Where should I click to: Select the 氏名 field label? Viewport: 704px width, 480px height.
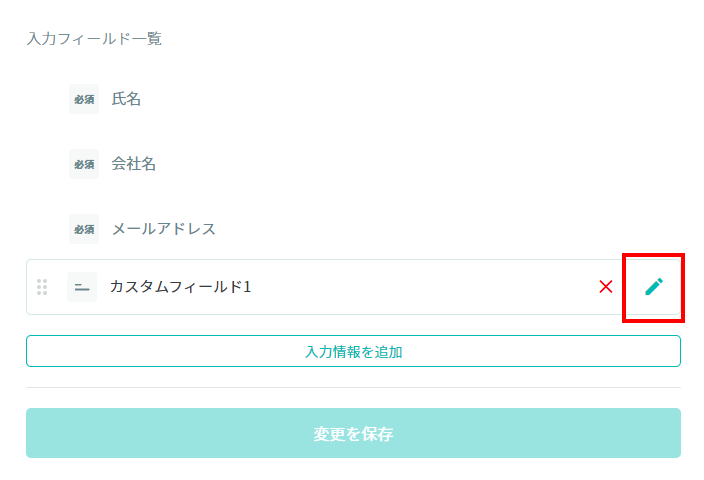pyautogui.click(x=126, y=99)
